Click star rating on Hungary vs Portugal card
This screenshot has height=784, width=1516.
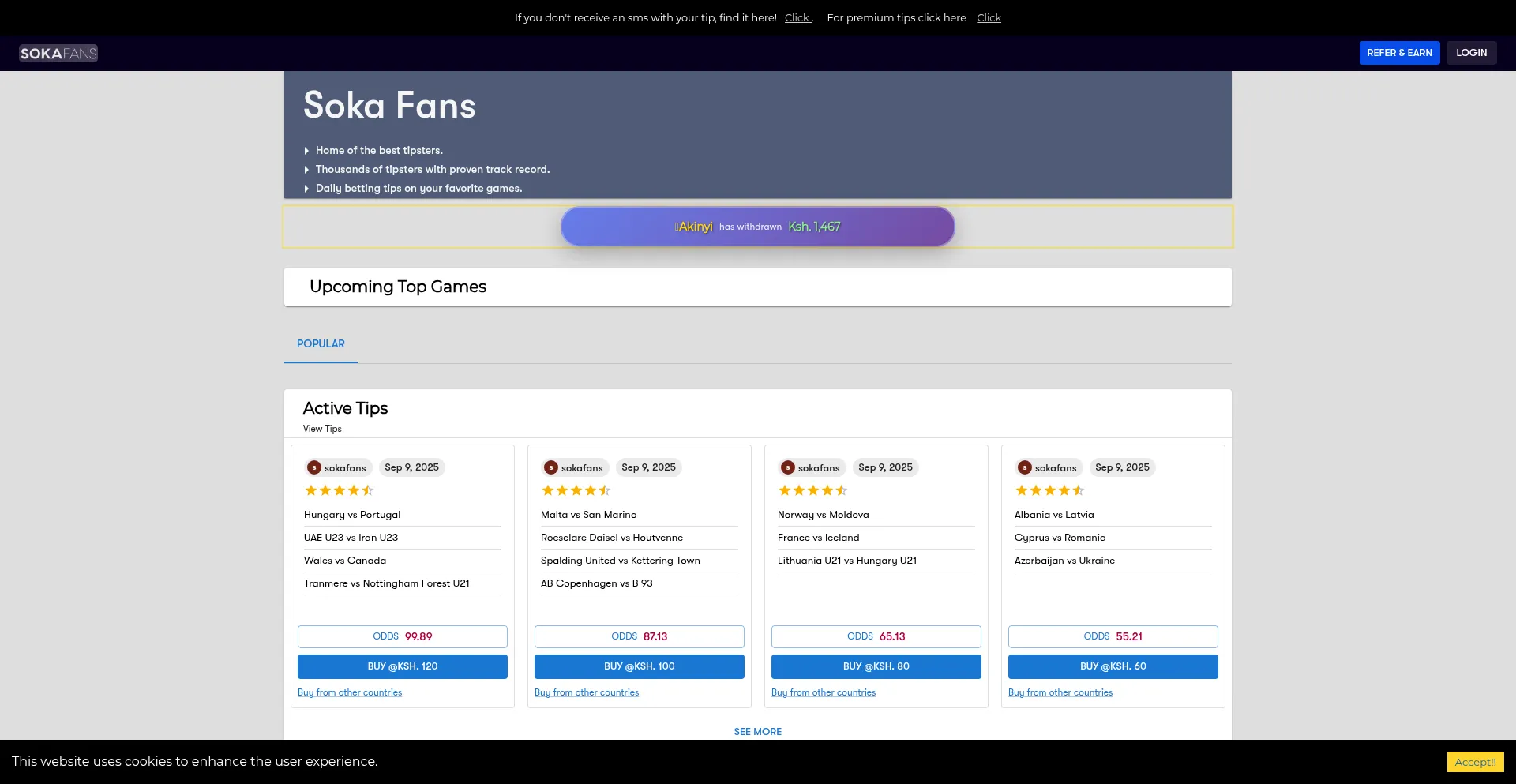click(340, 490)
